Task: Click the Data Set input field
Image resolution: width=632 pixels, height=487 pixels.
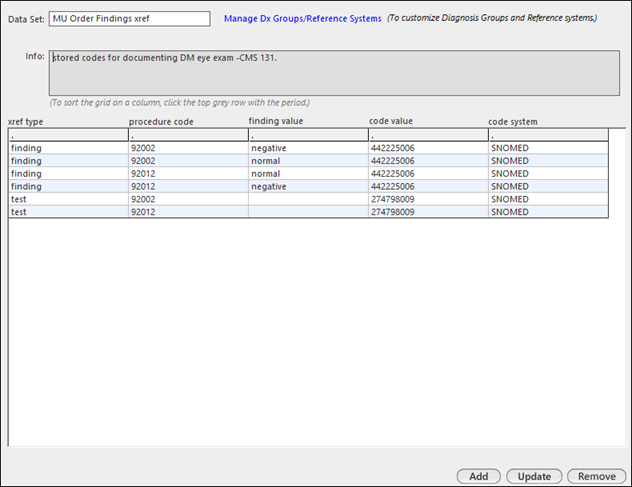Action: pyautogui.click(x=129, y=19)
